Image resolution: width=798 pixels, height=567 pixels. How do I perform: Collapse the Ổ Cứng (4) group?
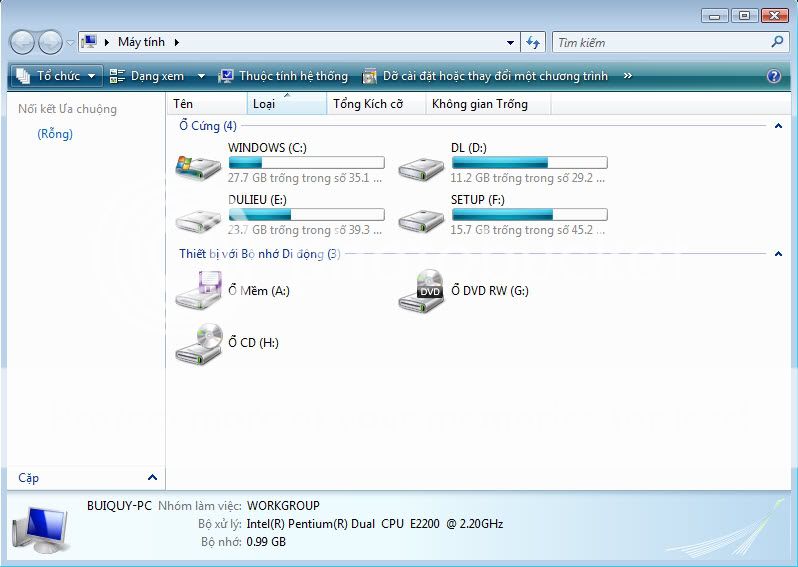tap(778, 126)
